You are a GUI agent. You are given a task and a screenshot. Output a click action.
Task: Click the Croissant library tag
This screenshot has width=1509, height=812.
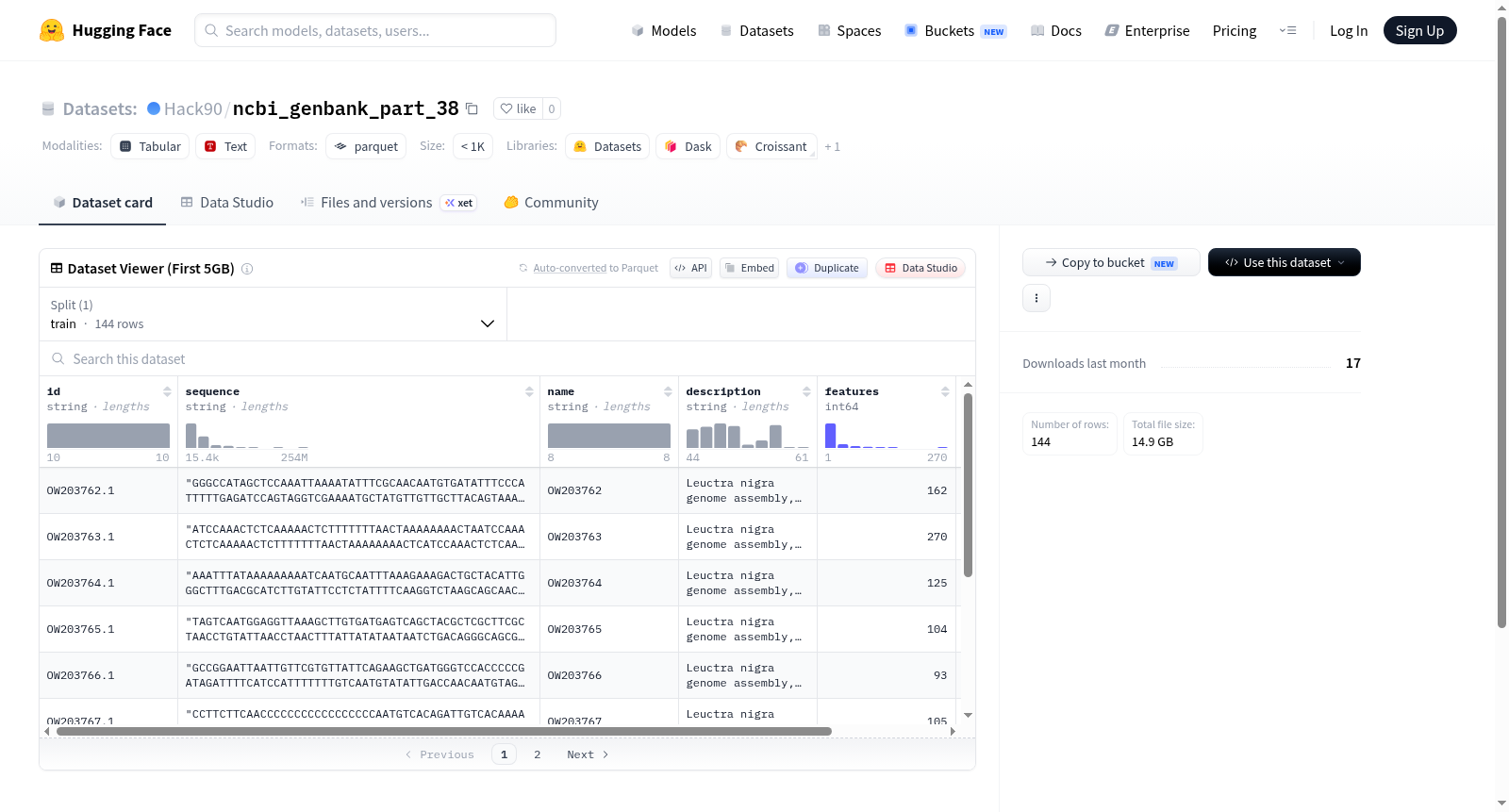point(771,146)
